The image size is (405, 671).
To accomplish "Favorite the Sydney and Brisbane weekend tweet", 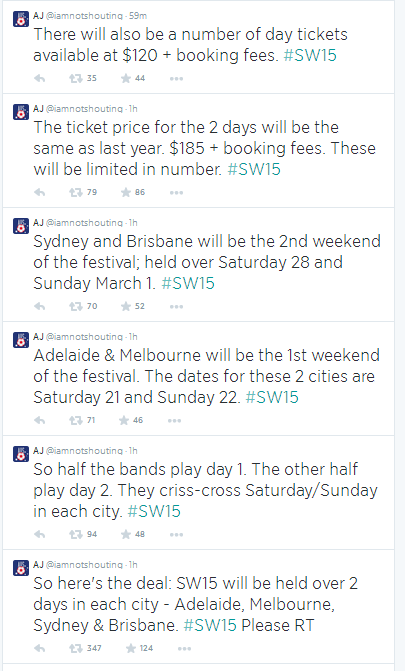I will coord(125,306).
